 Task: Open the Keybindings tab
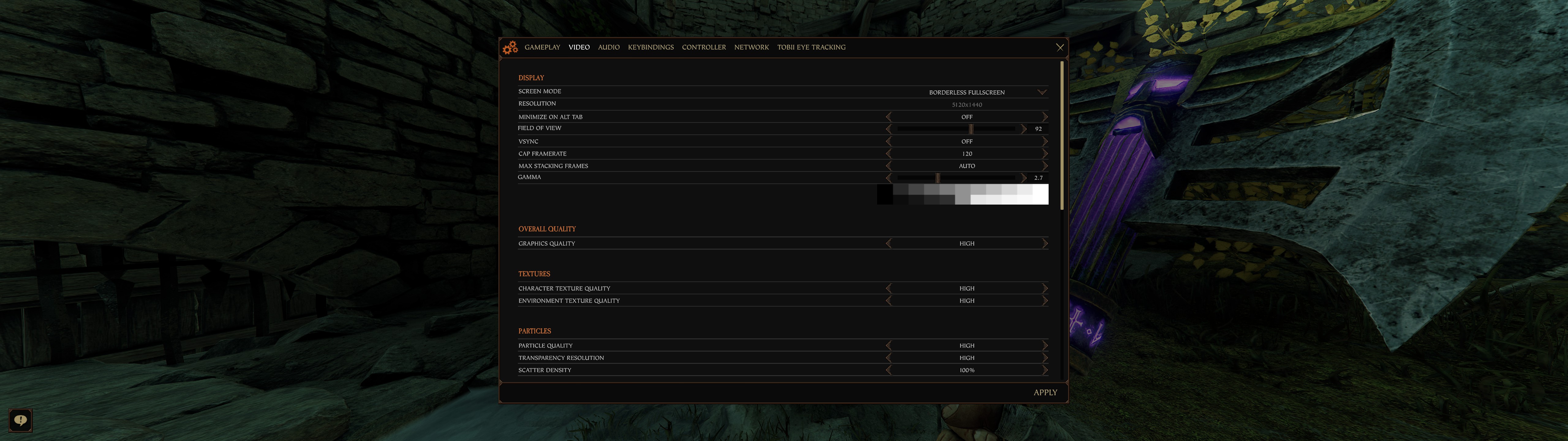click(x=650, y=47)
